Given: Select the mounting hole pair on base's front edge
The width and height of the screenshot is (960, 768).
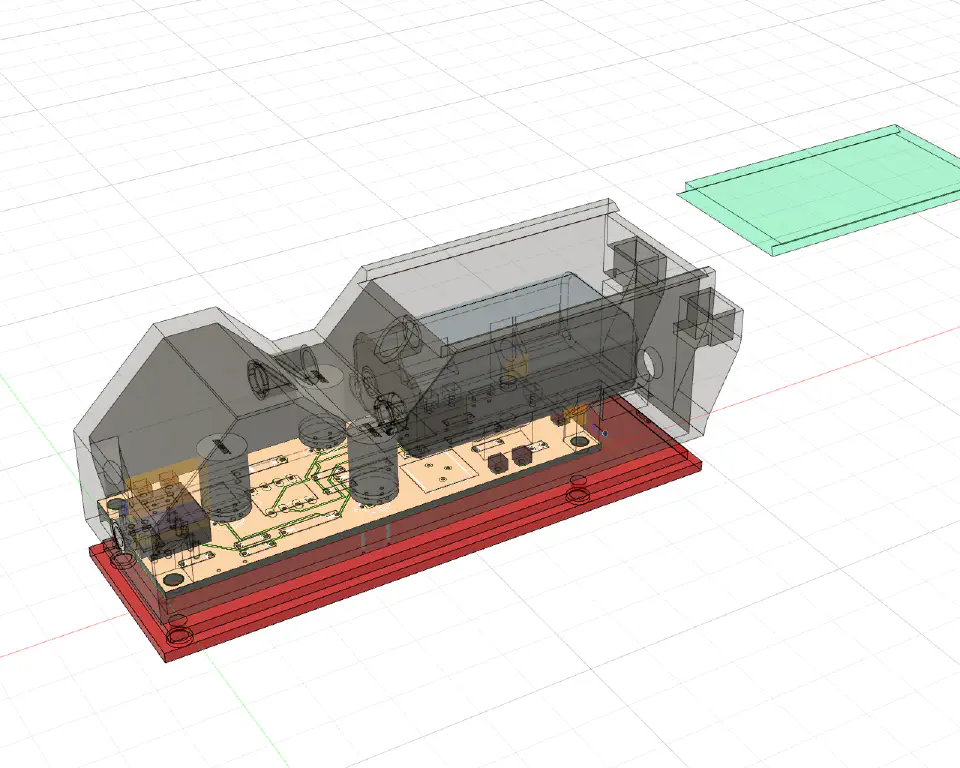Looking at the screenshot, I should point(577,489).
